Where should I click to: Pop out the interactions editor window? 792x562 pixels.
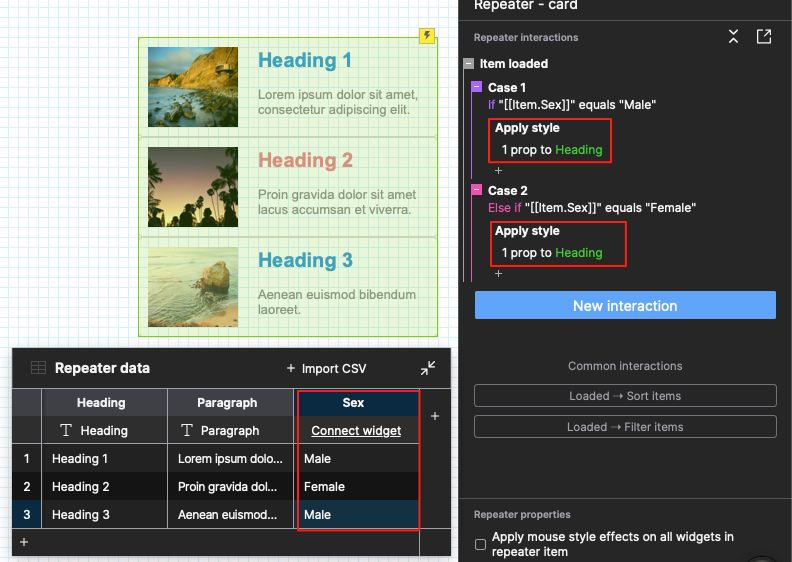click(x=764, y=37)
